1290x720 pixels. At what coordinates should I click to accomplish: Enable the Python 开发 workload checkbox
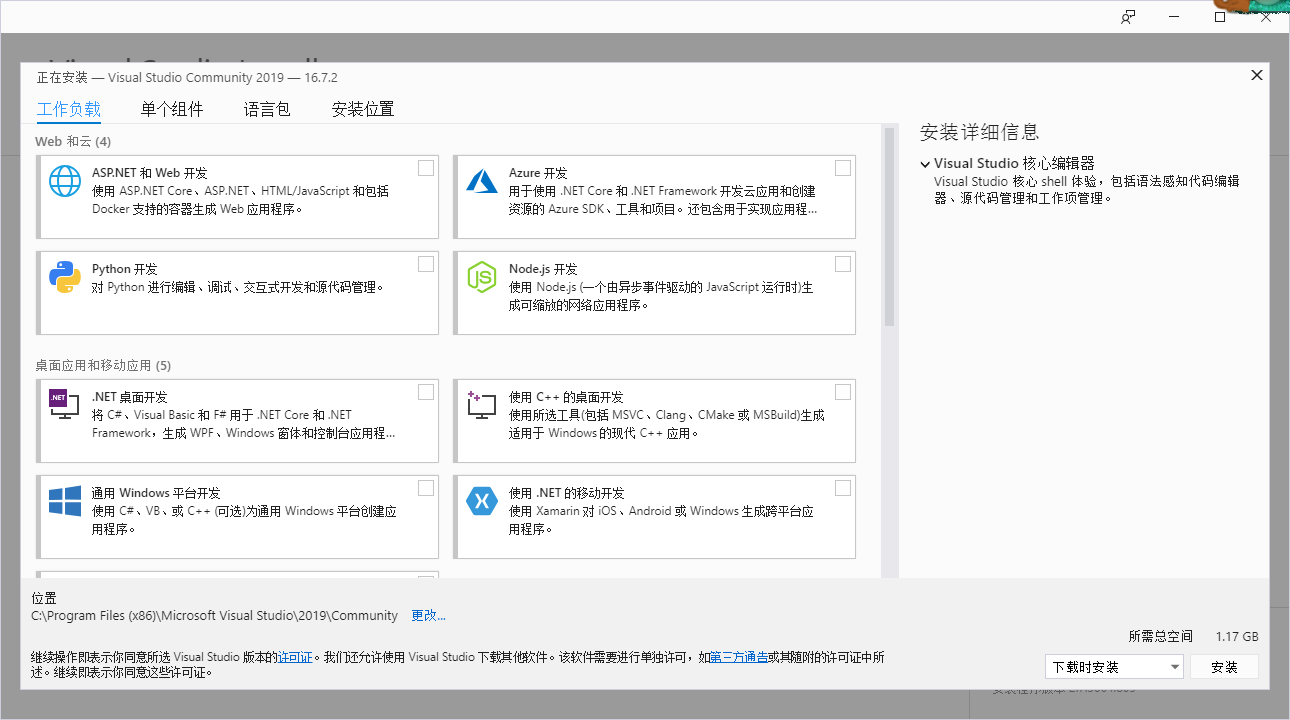(x=426, y=264)
